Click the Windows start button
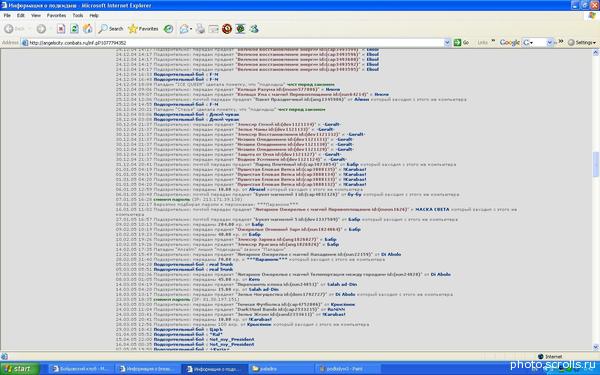The height and width of the screenshot is (375, 600). pos(19,369)
